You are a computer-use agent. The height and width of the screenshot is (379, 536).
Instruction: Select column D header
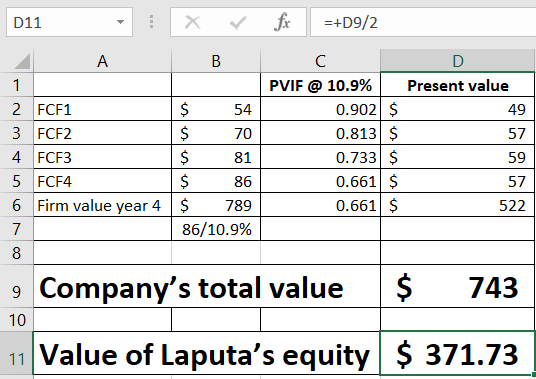coord(458,61)
